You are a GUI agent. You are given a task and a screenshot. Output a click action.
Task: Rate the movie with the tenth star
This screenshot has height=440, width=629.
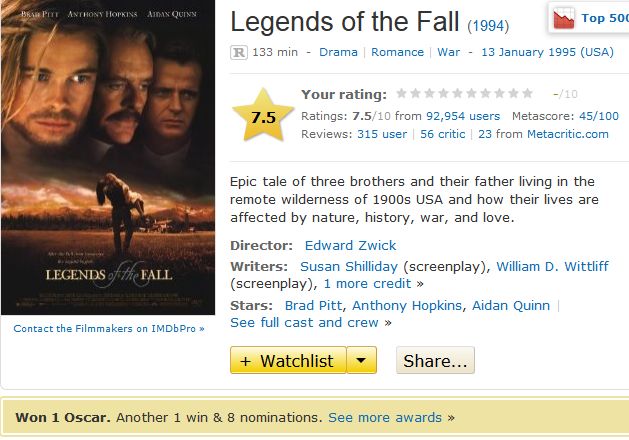(x=527, y=94)
